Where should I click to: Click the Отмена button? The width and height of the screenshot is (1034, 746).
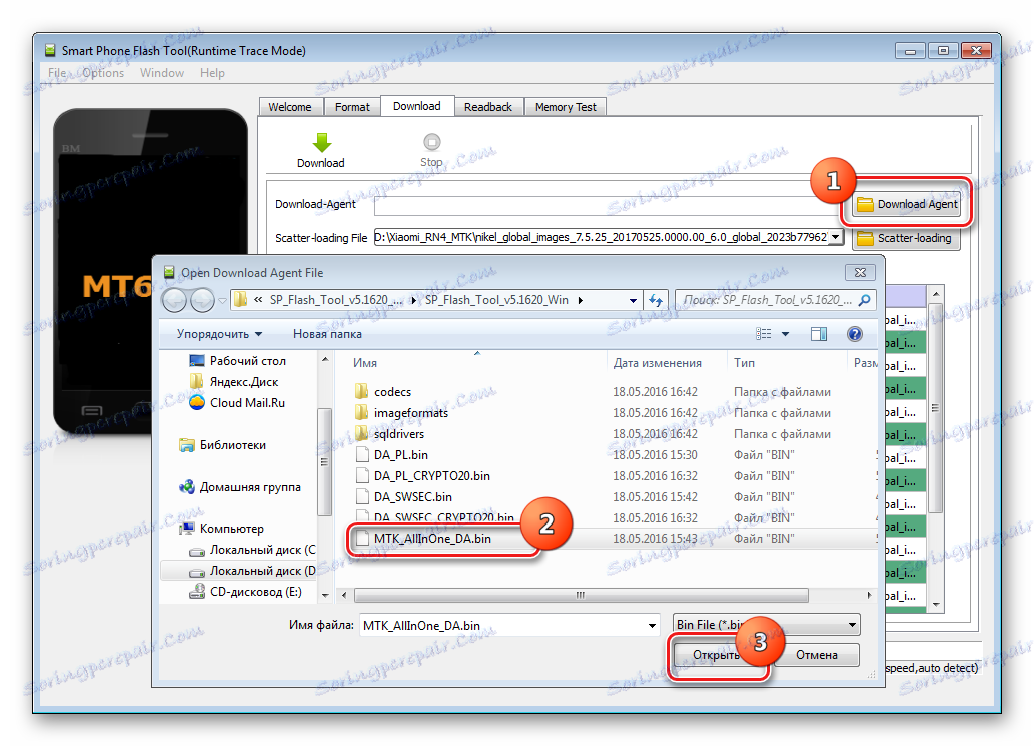pos(816,655)
